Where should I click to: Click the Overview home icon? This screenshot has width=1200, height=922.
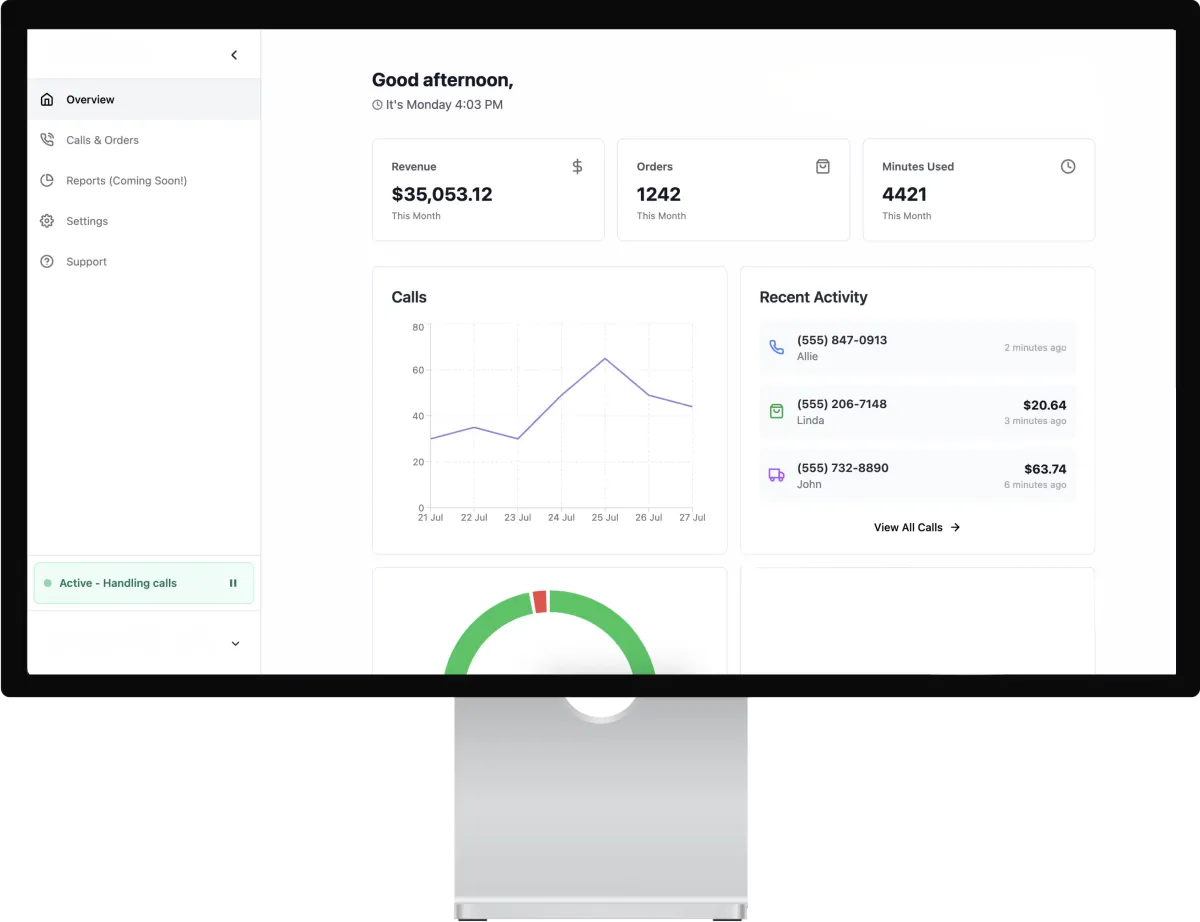46,100
